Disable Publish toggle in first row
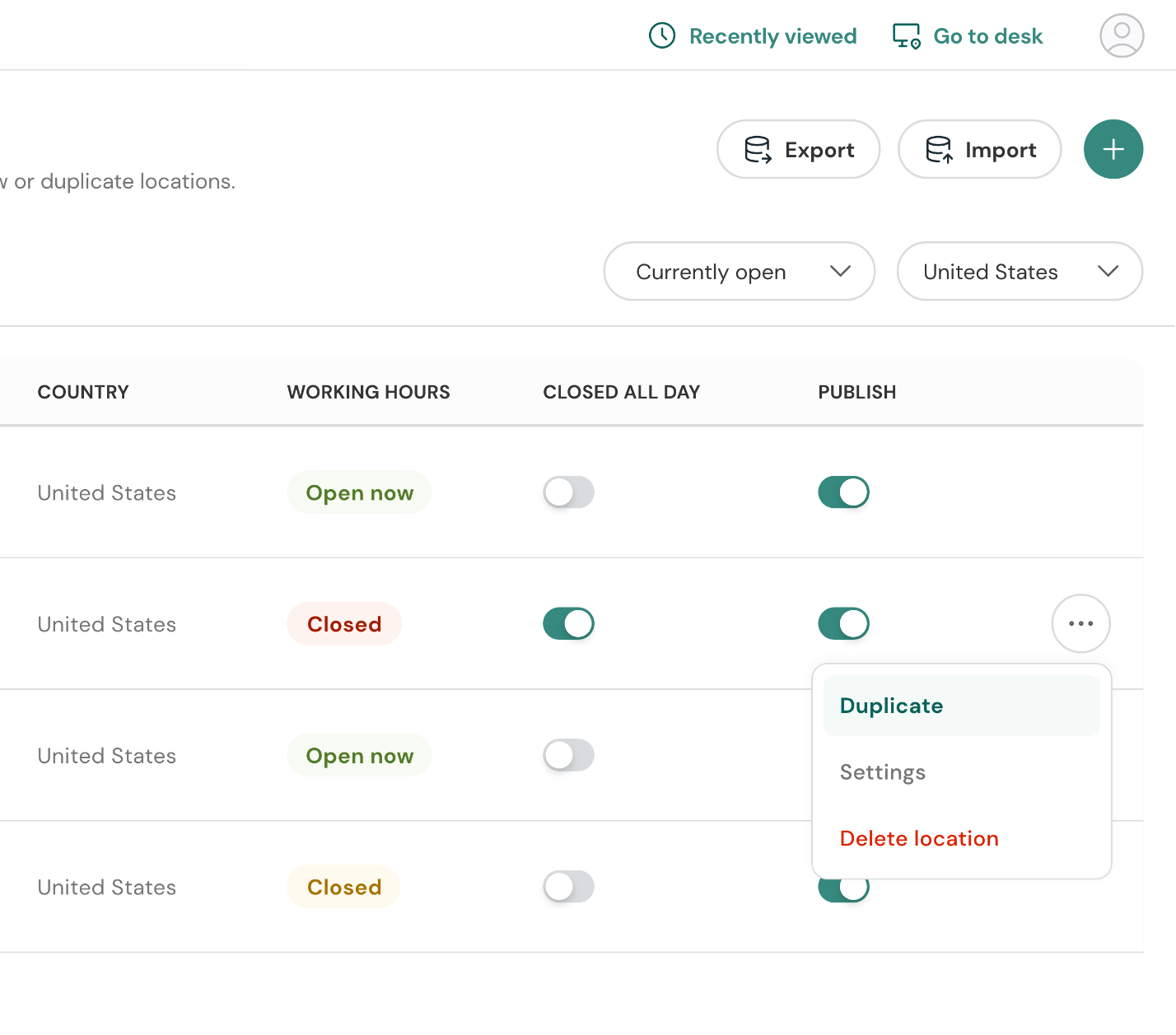This screenshot has height=1035, width=1176. tap(843, 492)
